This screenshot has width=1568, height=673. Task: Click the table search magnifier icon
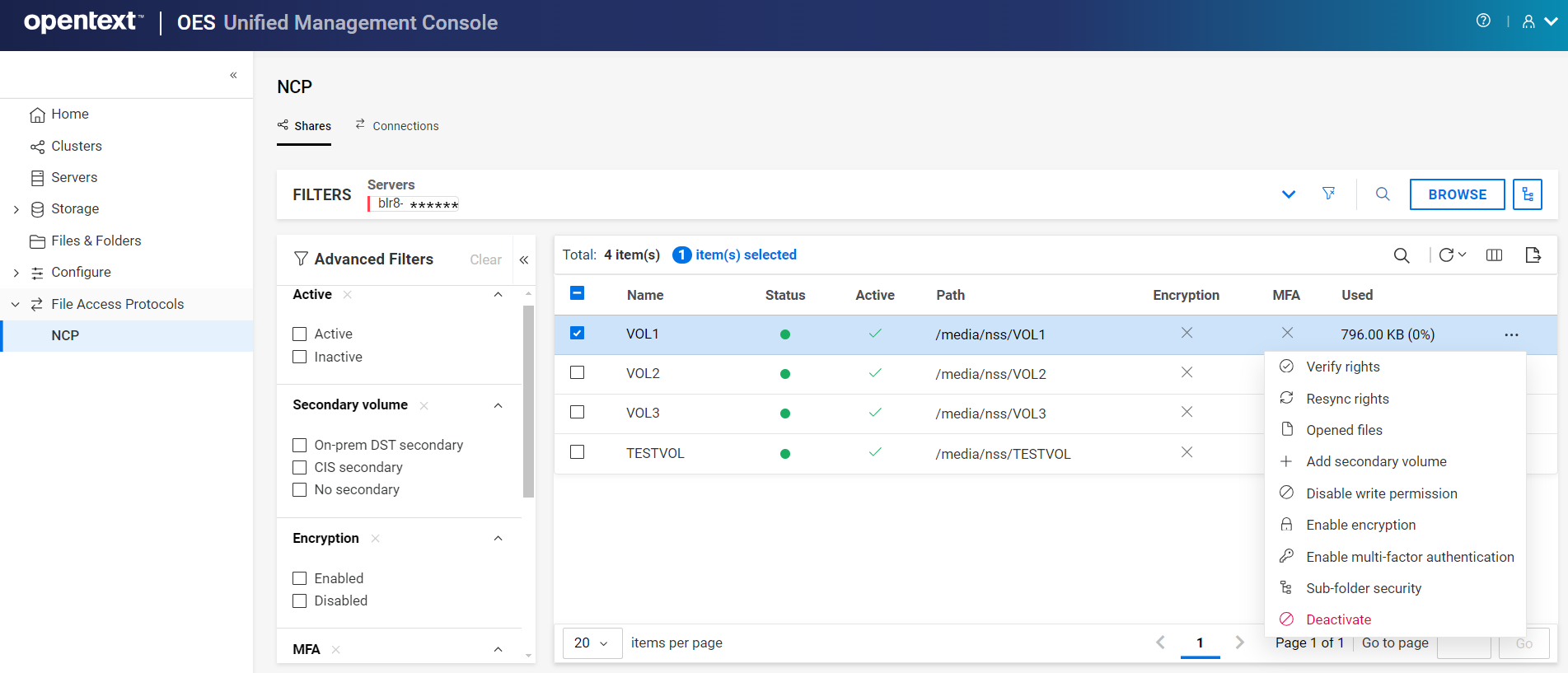(x=1401, y=255)
